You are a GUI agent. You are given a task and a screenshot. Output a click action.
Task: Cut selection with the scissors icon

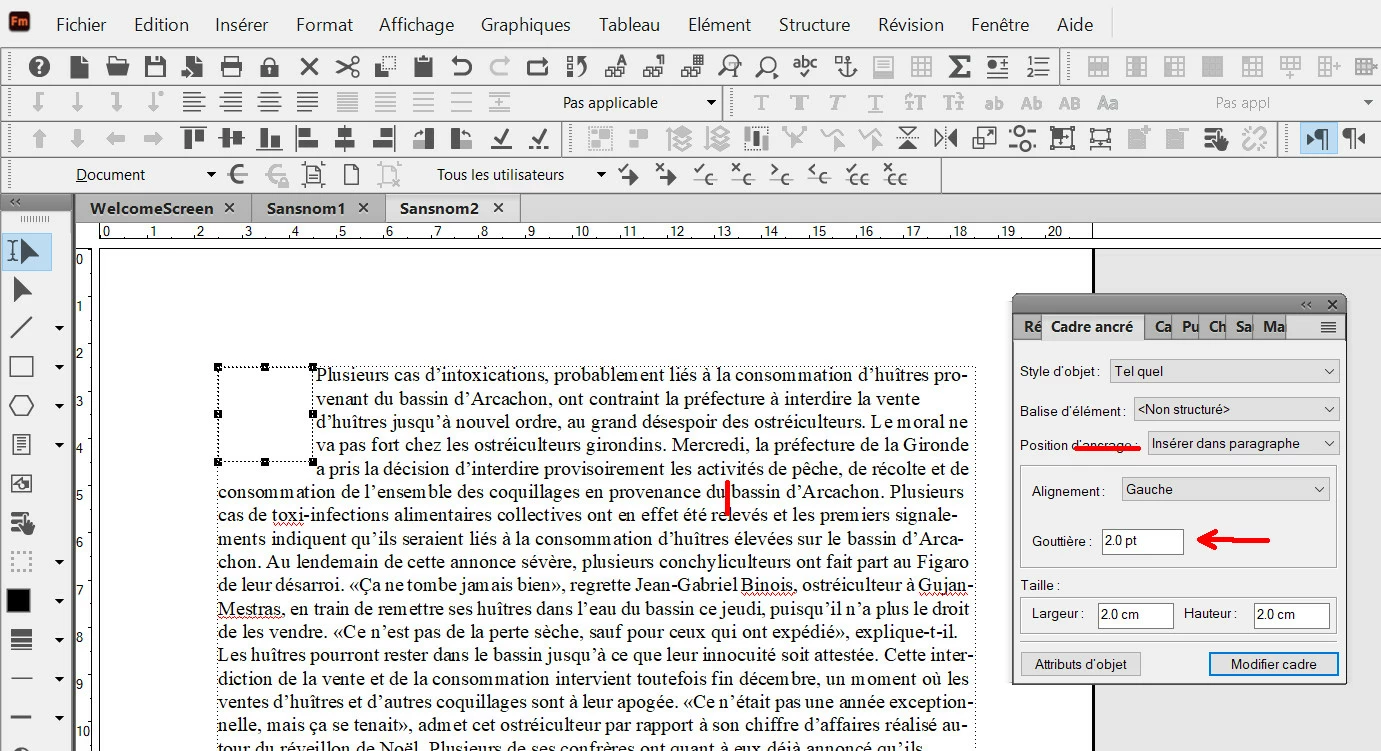(x=347, y=67)
